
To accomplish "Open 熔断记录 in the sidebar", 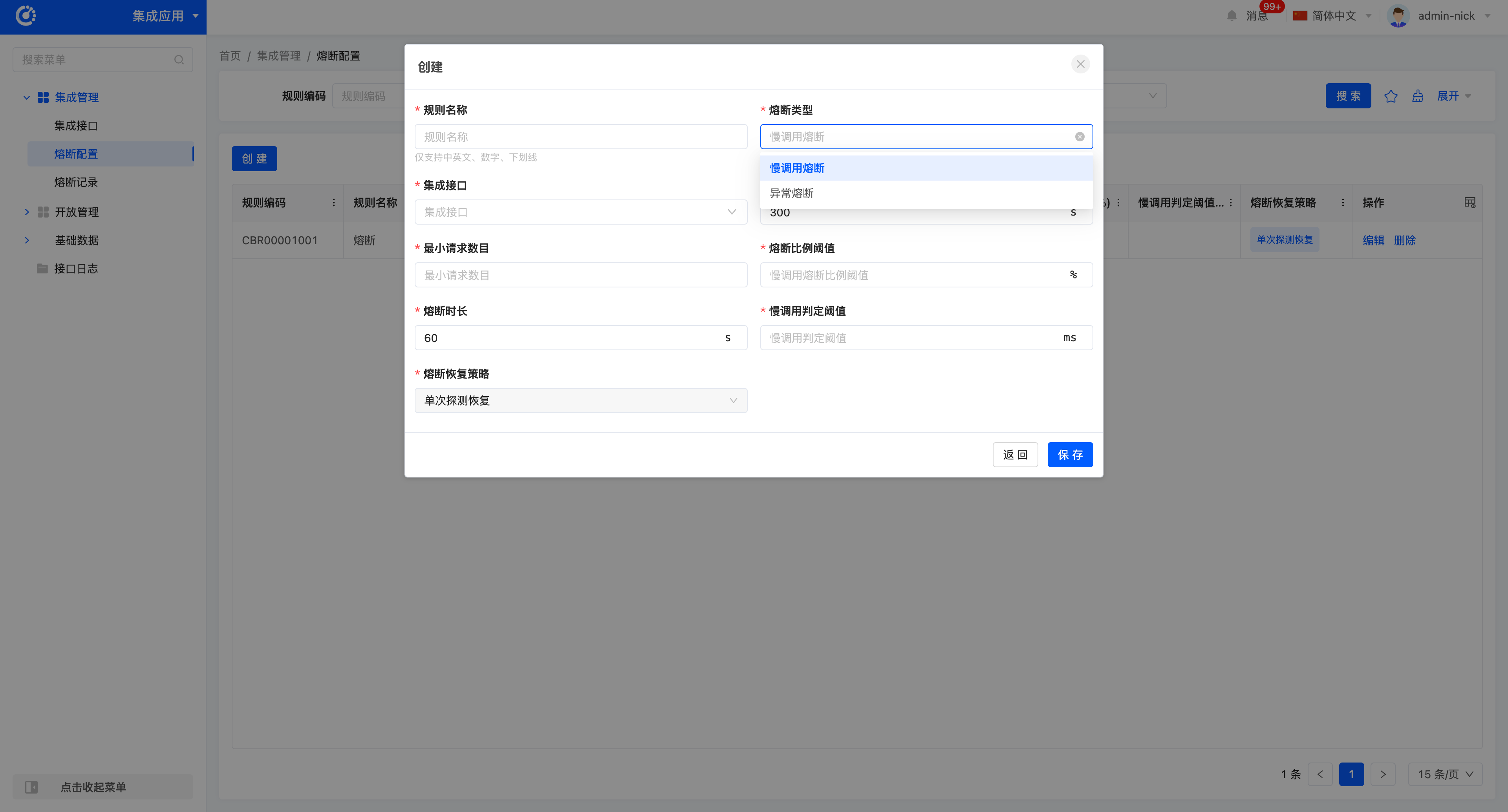I will [x=76, y=182].
